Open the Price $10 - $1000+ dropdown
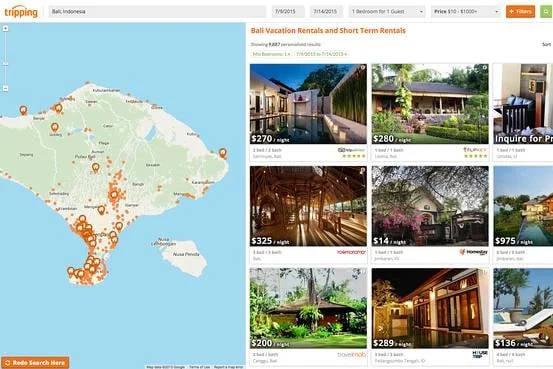 click(466, 12)
